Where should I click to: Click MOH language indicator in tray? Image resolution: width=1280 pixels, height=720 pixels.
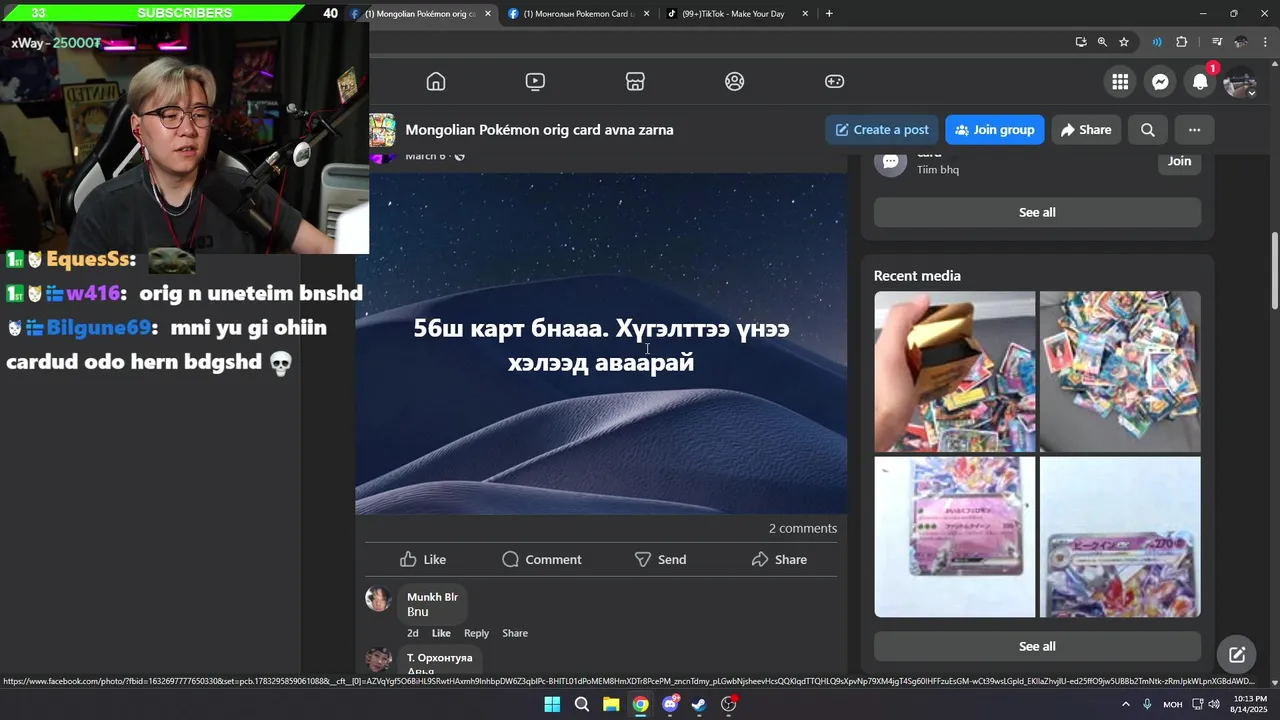1172,705
